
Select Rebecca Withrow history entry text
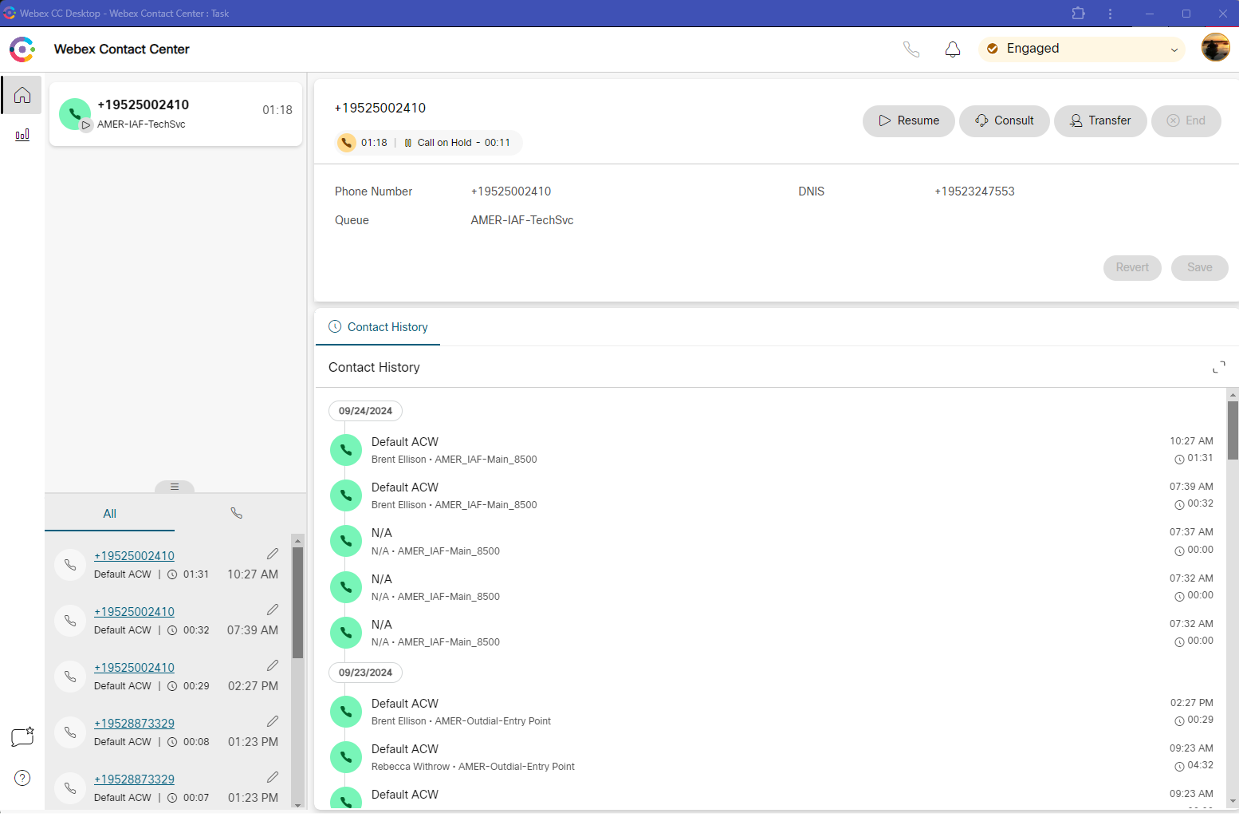tap(473, 767)
